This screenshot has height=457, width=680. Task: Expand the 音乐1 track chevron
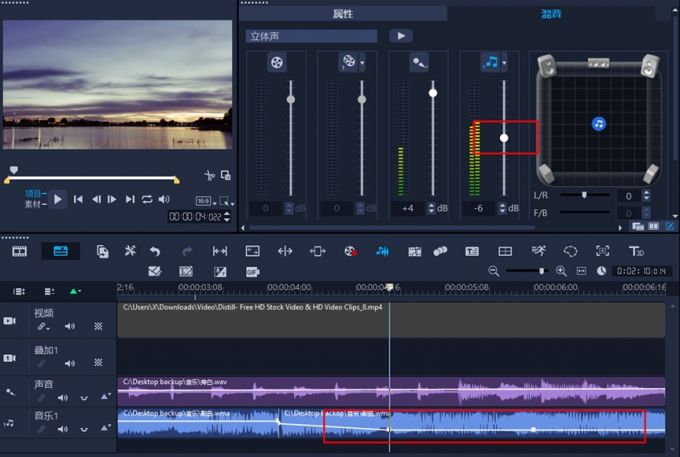click(x=84, y=429)
